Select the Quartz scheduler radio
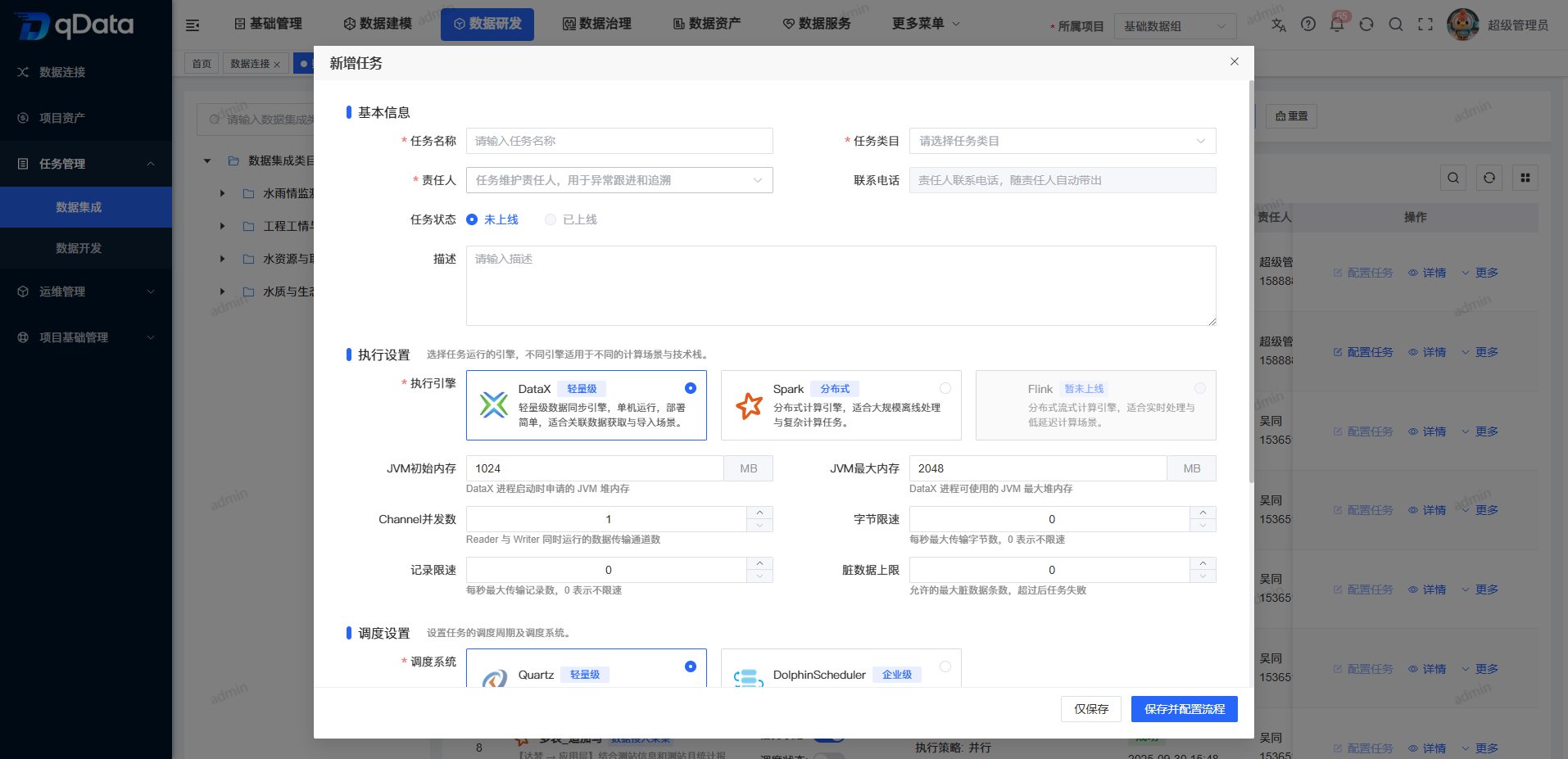Screen dimensions: 1568x759 point(691,666)
